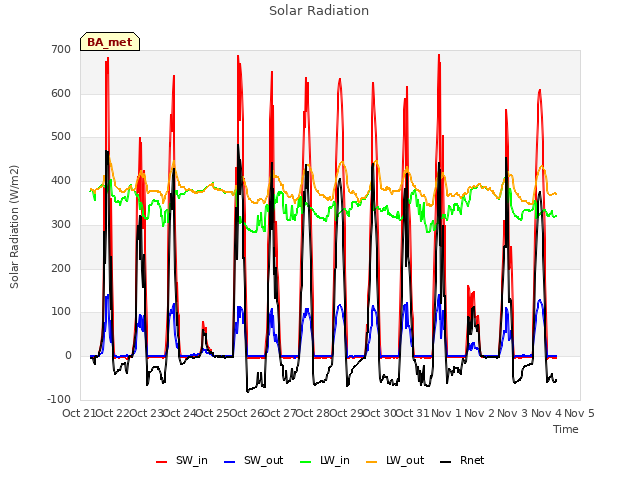Click the 300 y-axis tick label
Image resolution: width=640 pixels, height=480 pixels.
pyautogui.click(x=61, y=224)
